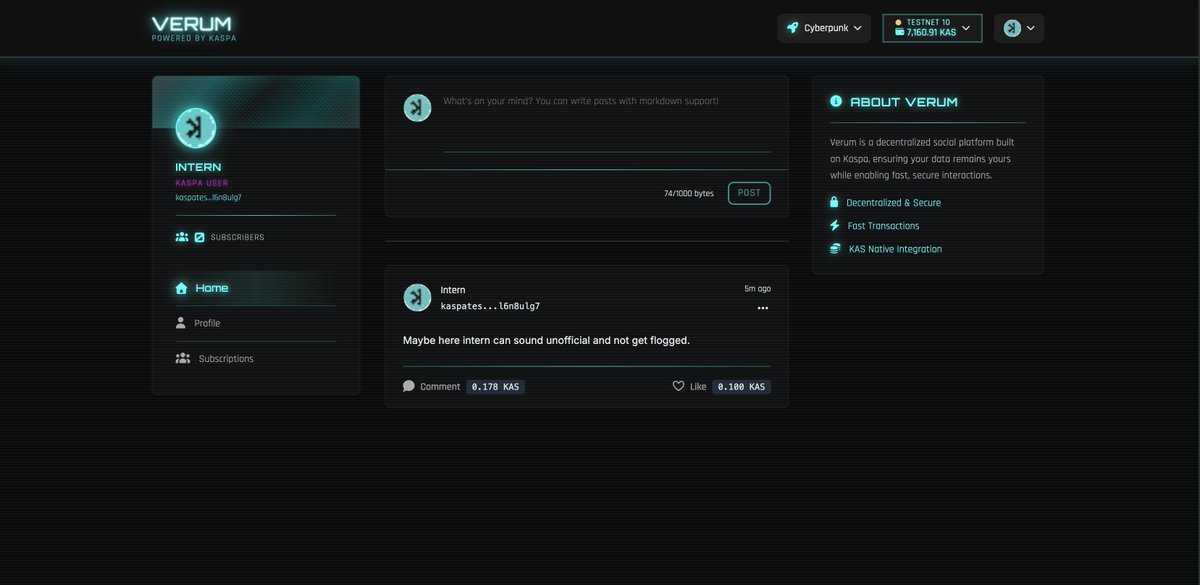Click the KAS Native Integration text

tap(896, 249)
